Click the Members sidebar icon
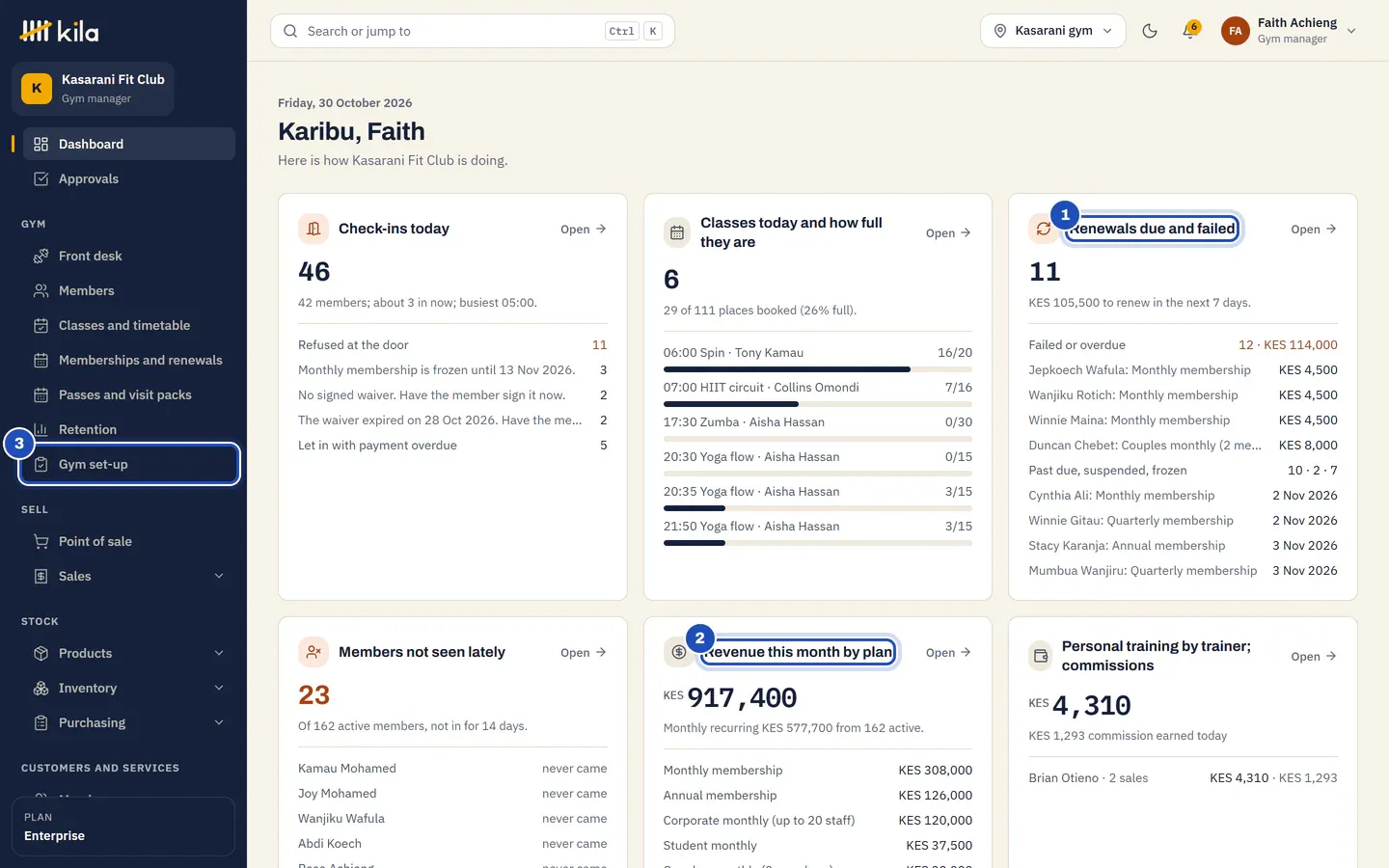 [41, 290]
